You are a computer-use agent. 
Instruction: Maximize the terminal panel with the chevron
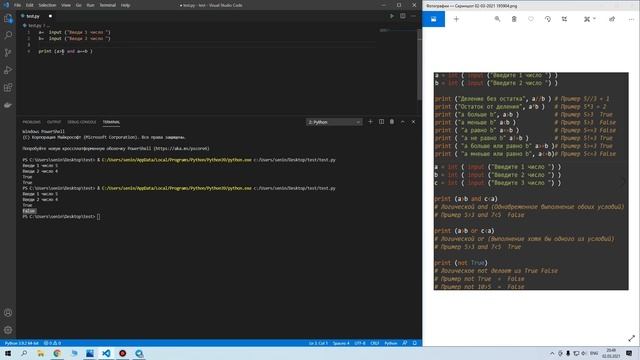coord(402,122)
